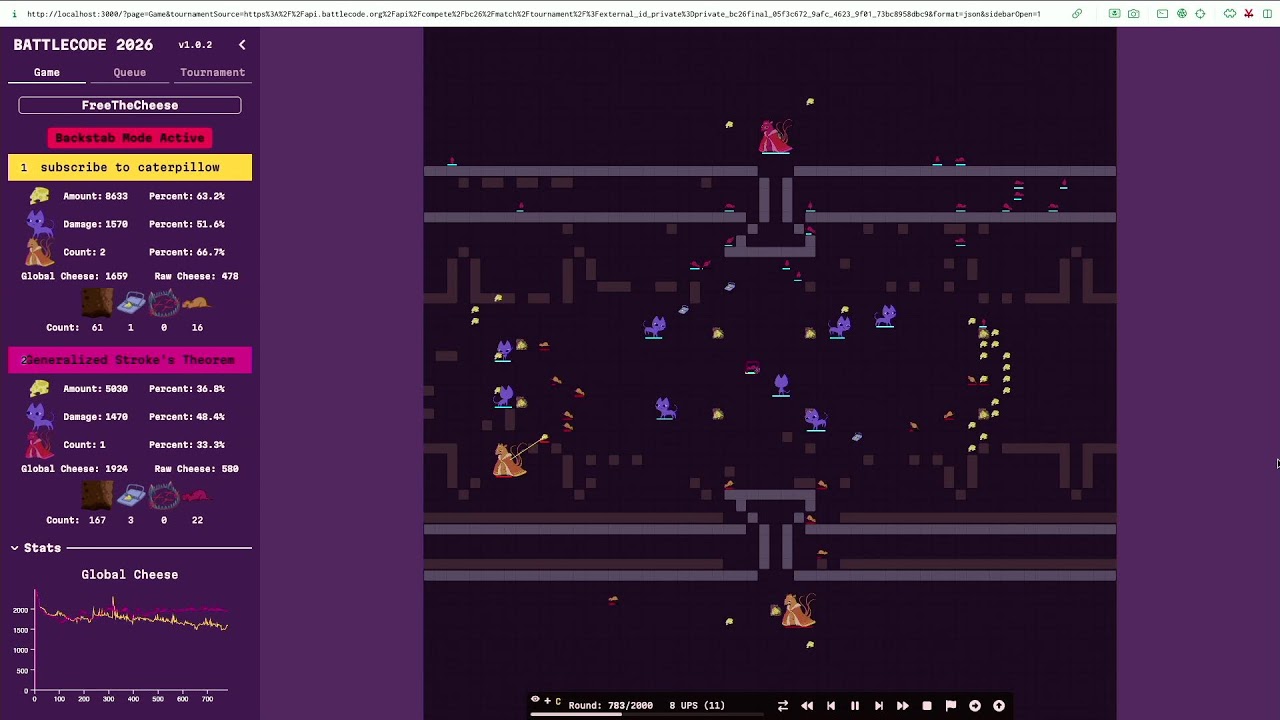
Task: Click second team's dirt block icon
Action: click(x=97, y=496)
